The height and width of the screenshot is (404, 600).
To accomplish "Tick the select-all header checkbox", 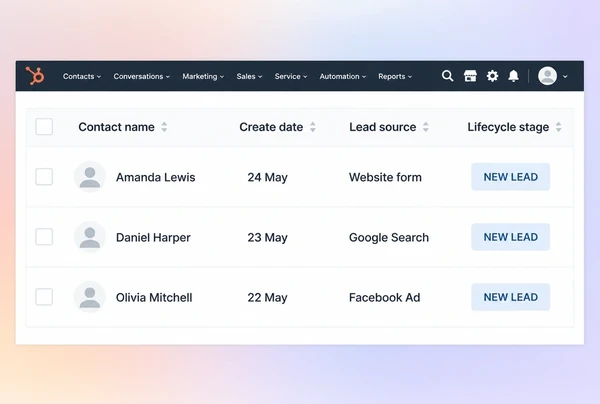I will pos(44,127).
